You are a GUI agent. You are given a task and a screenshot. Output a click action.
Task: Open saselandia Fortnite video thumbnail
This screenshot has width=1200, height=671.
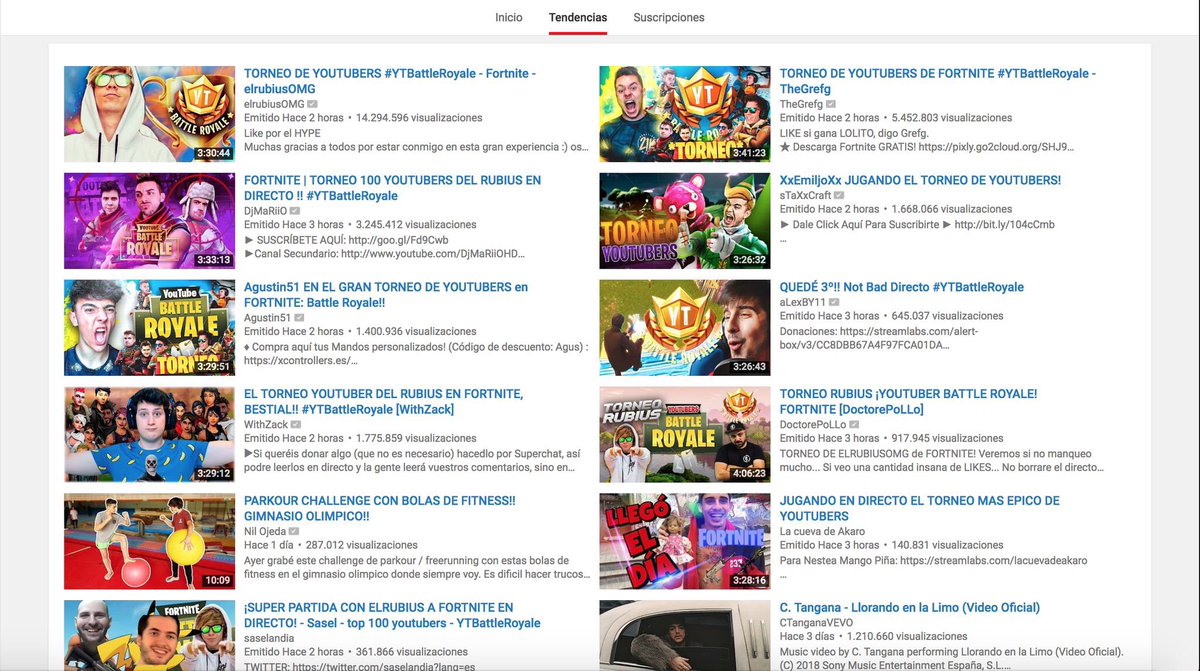pyautogui.click(x=150, y=635)
